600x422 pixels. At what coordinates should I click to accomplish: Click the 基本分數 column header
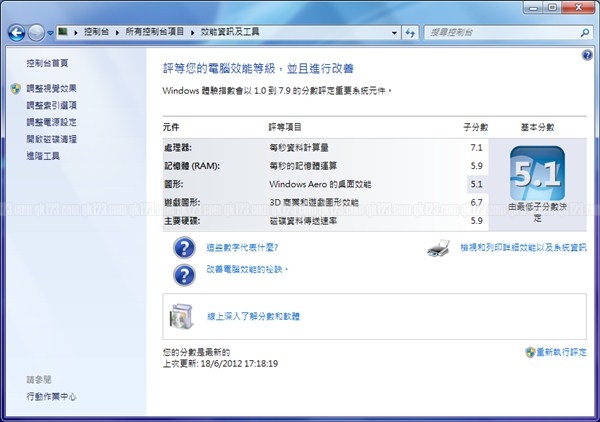point(537,127)
